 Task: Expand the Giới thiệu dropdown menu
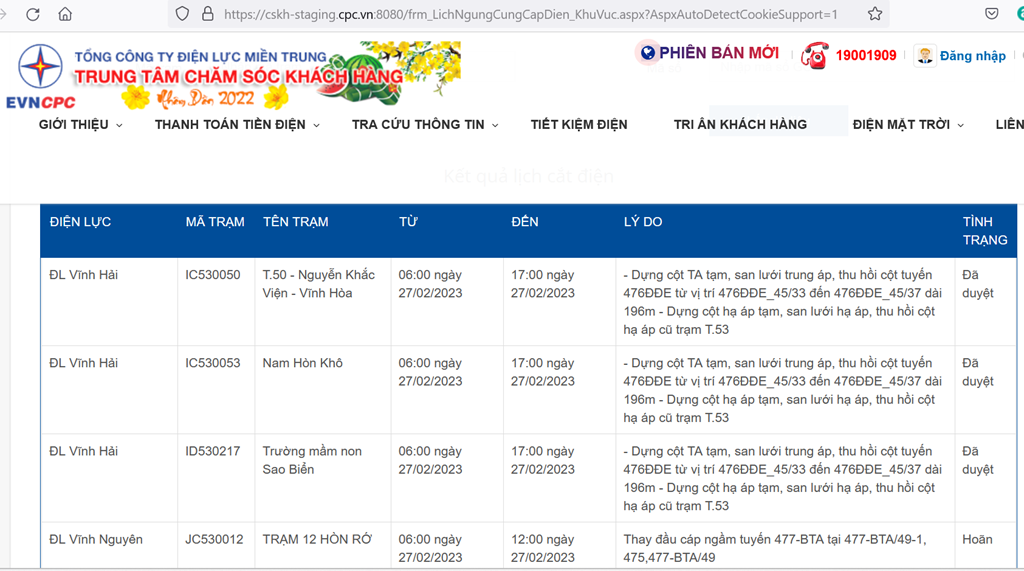(80, 124)
